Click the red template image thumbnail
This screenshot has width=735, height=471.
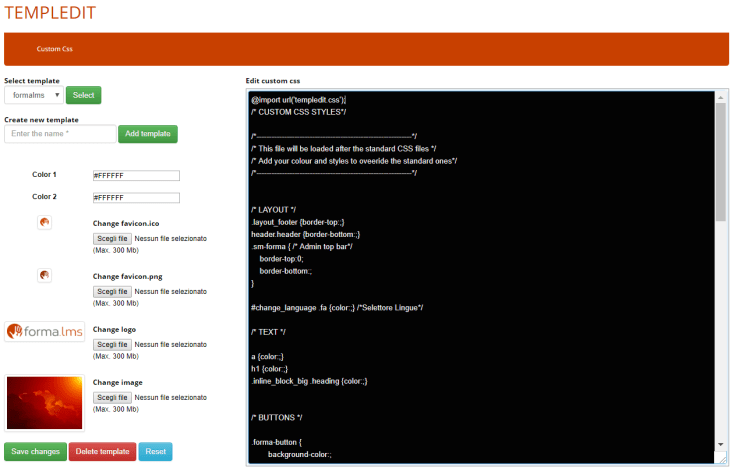tap(44, 403)
